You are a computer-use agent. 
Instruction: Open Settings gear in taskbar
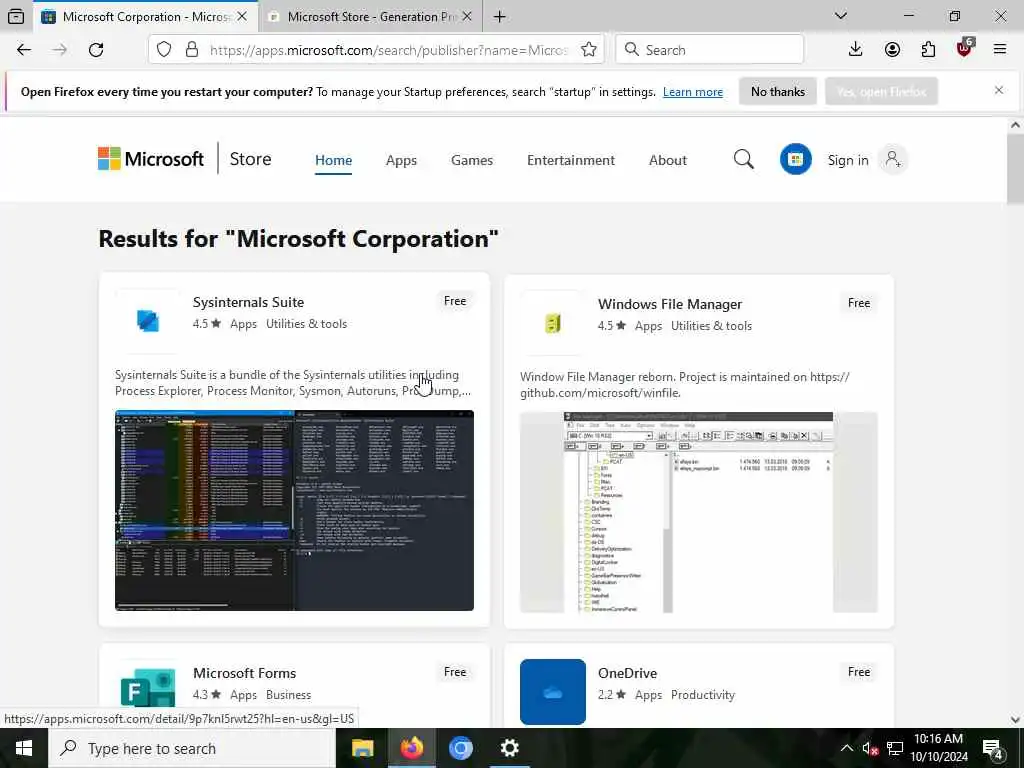click(x=509, y=748)
